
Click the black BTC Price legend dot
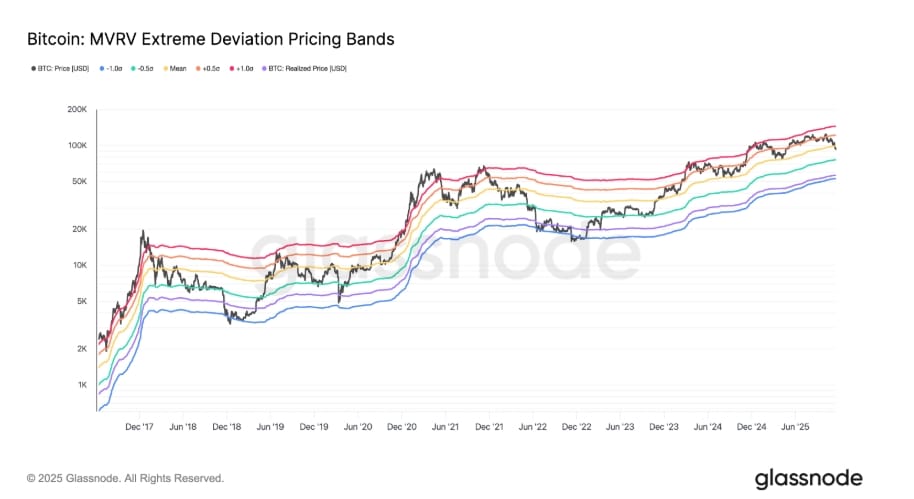(33, 69)
